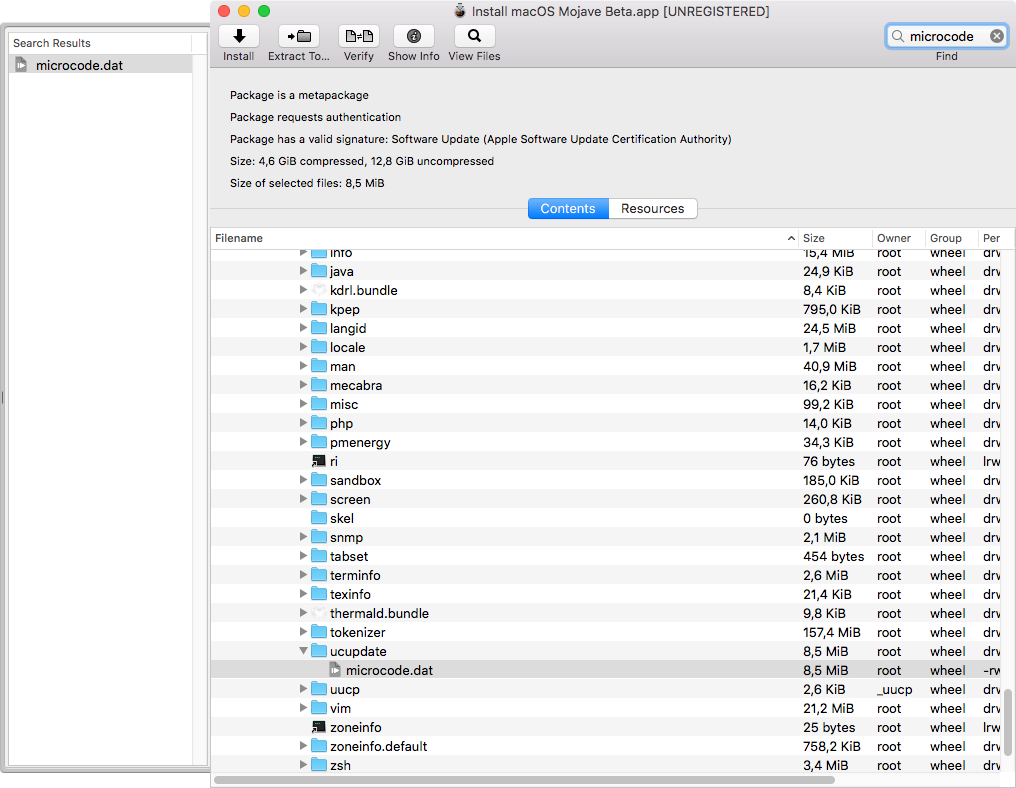This screenshot has height=788, width=1016.
Task: Click the vertical scrollbar of the file list
Action: pos(1008,723)
